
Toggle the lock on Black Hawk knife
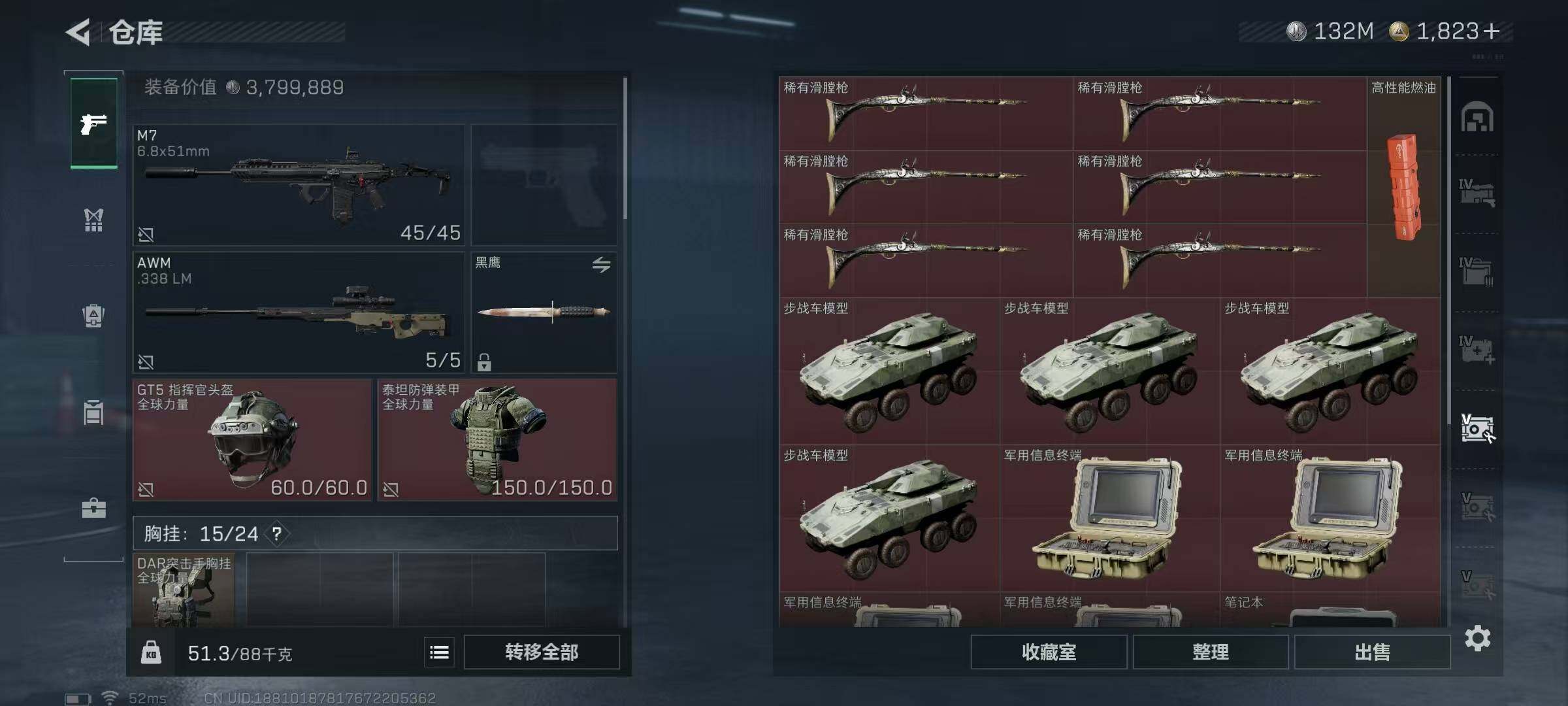tap(484, 361)
